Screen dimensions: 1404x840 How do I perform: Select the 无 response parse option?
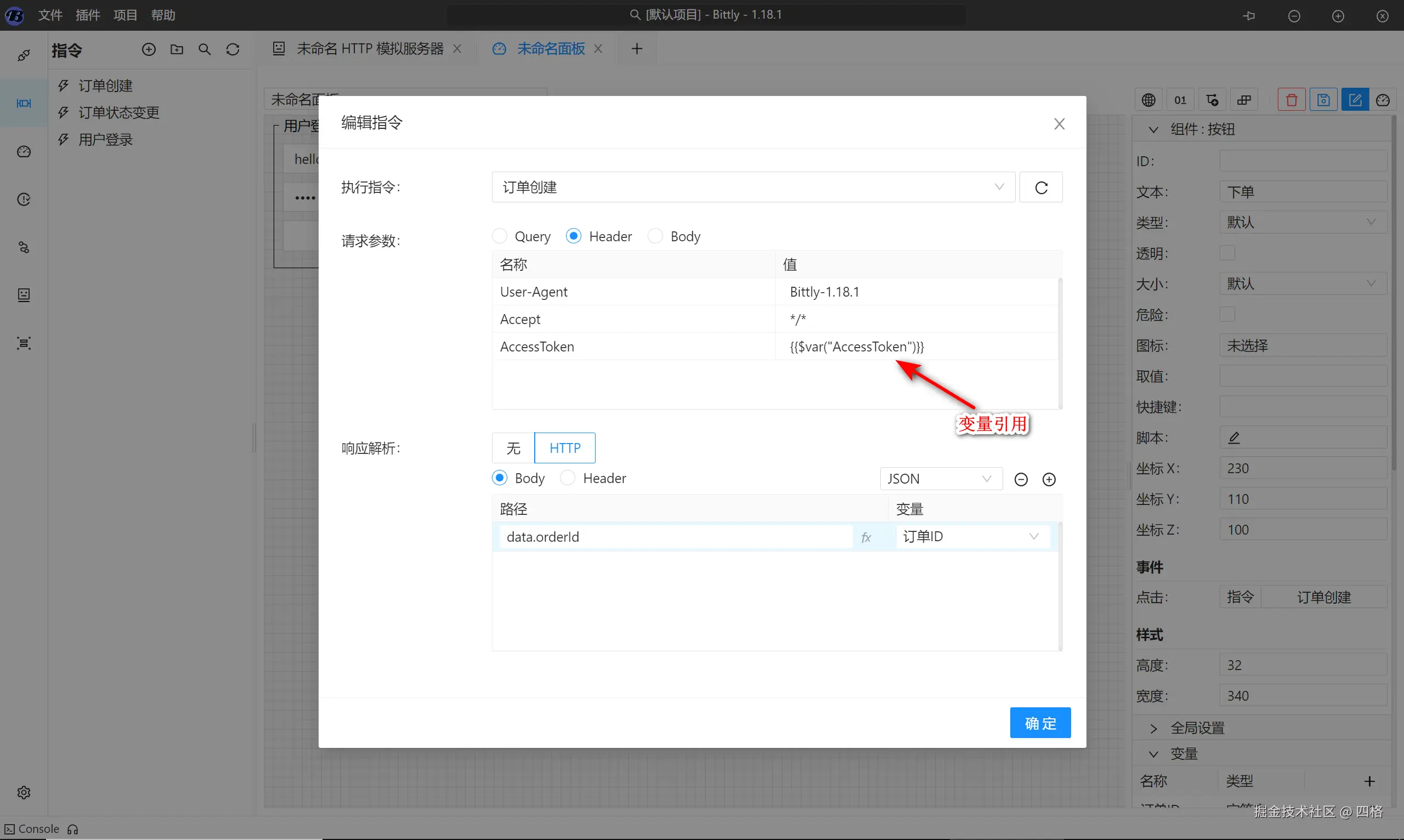(x=513, y=448)
